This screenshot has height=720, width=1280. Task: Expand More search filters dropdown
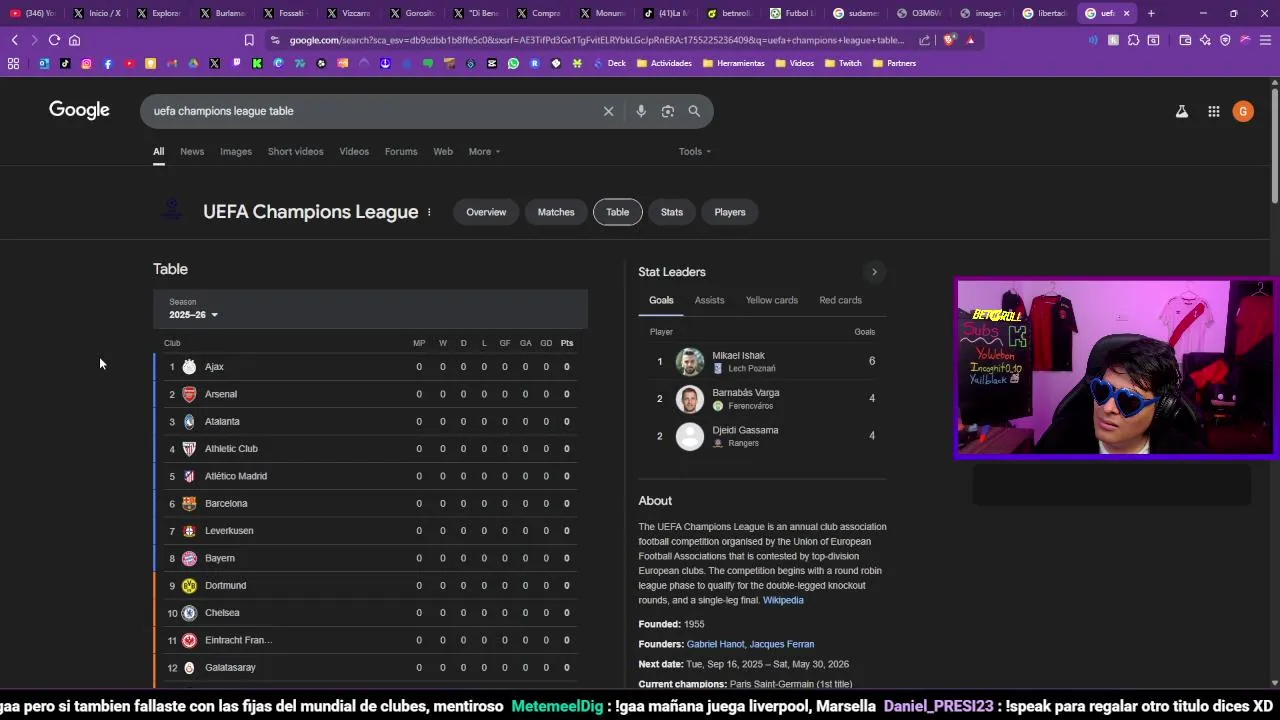484,152
